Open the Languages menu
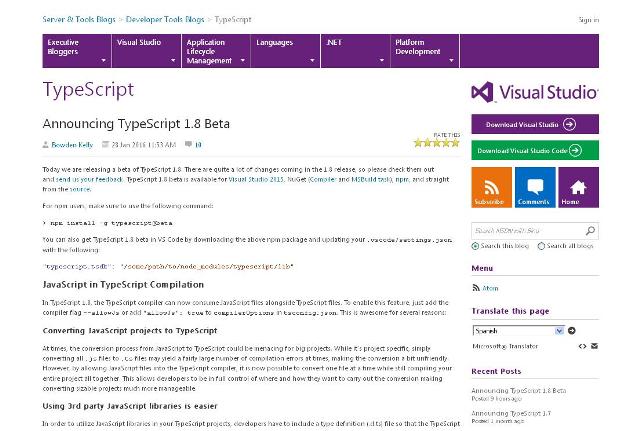 (286, 51)
